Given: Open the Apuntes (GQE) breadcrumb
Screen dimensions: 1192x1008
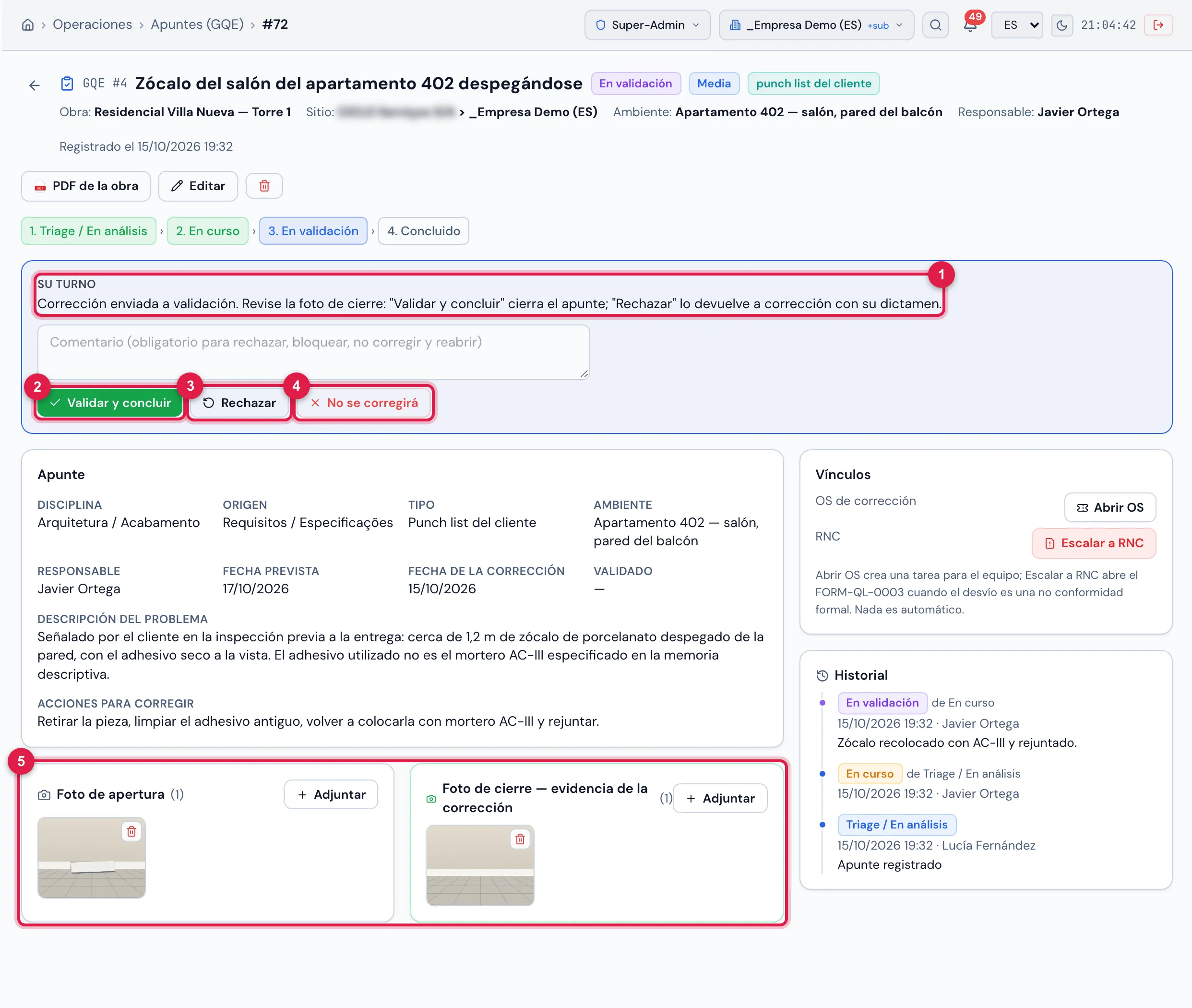Looking at the screenshot, I should pyautogui.click(x=197, y=24).
